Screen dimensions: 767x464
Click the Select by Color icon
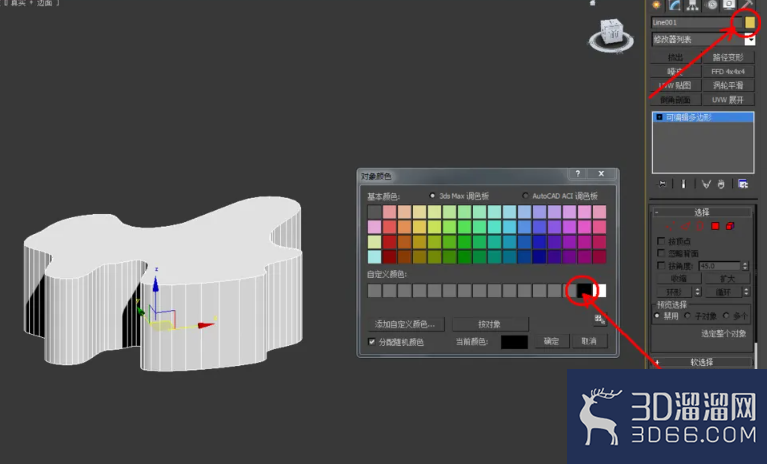600,320
